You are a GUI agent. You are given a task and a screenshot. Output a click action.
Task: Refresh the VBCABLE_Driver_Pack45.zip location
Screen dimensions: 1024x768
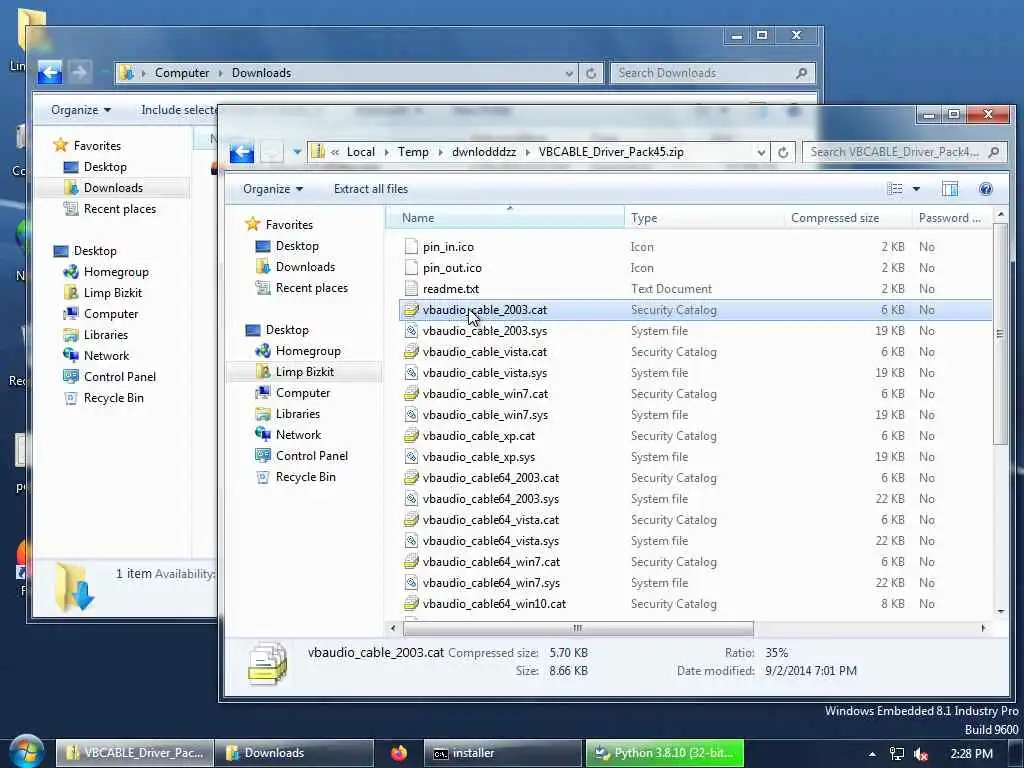point(783,152)
